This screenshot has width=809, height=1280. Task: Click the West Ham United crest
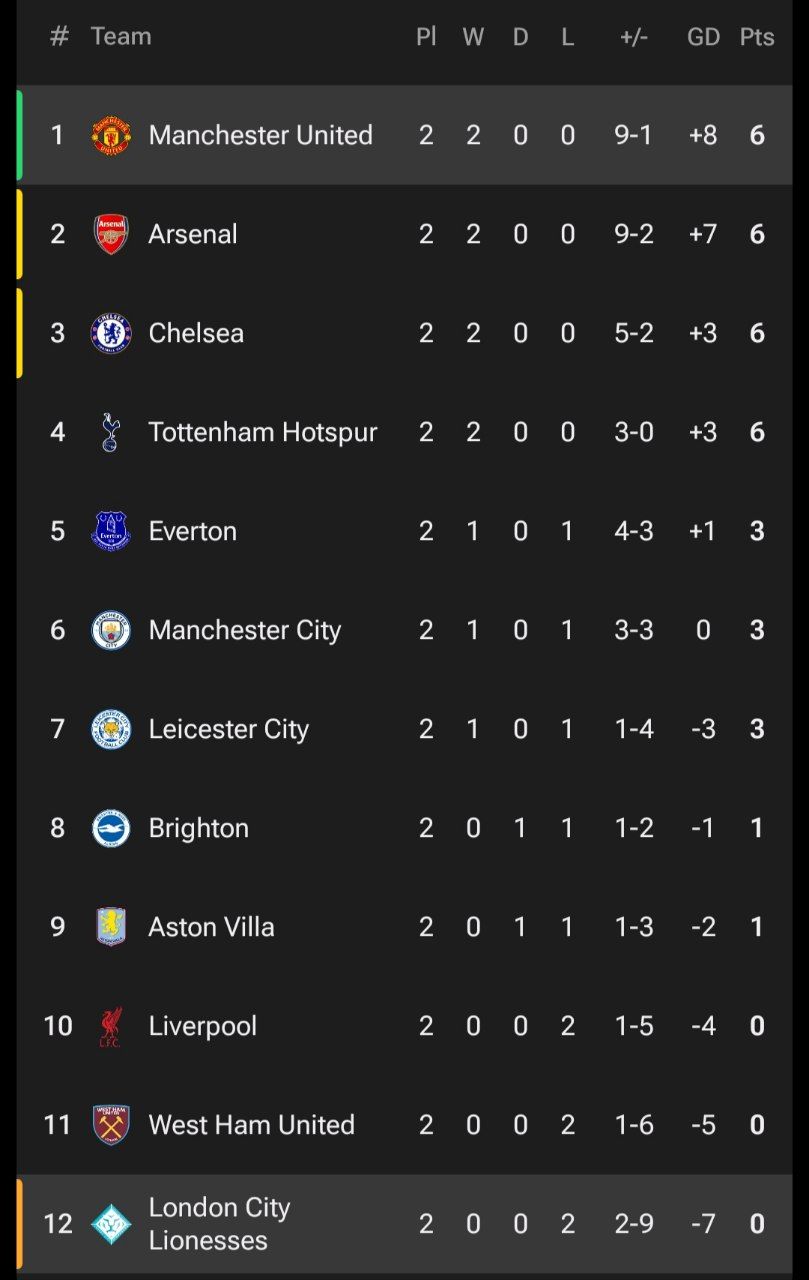(111, 1125)
